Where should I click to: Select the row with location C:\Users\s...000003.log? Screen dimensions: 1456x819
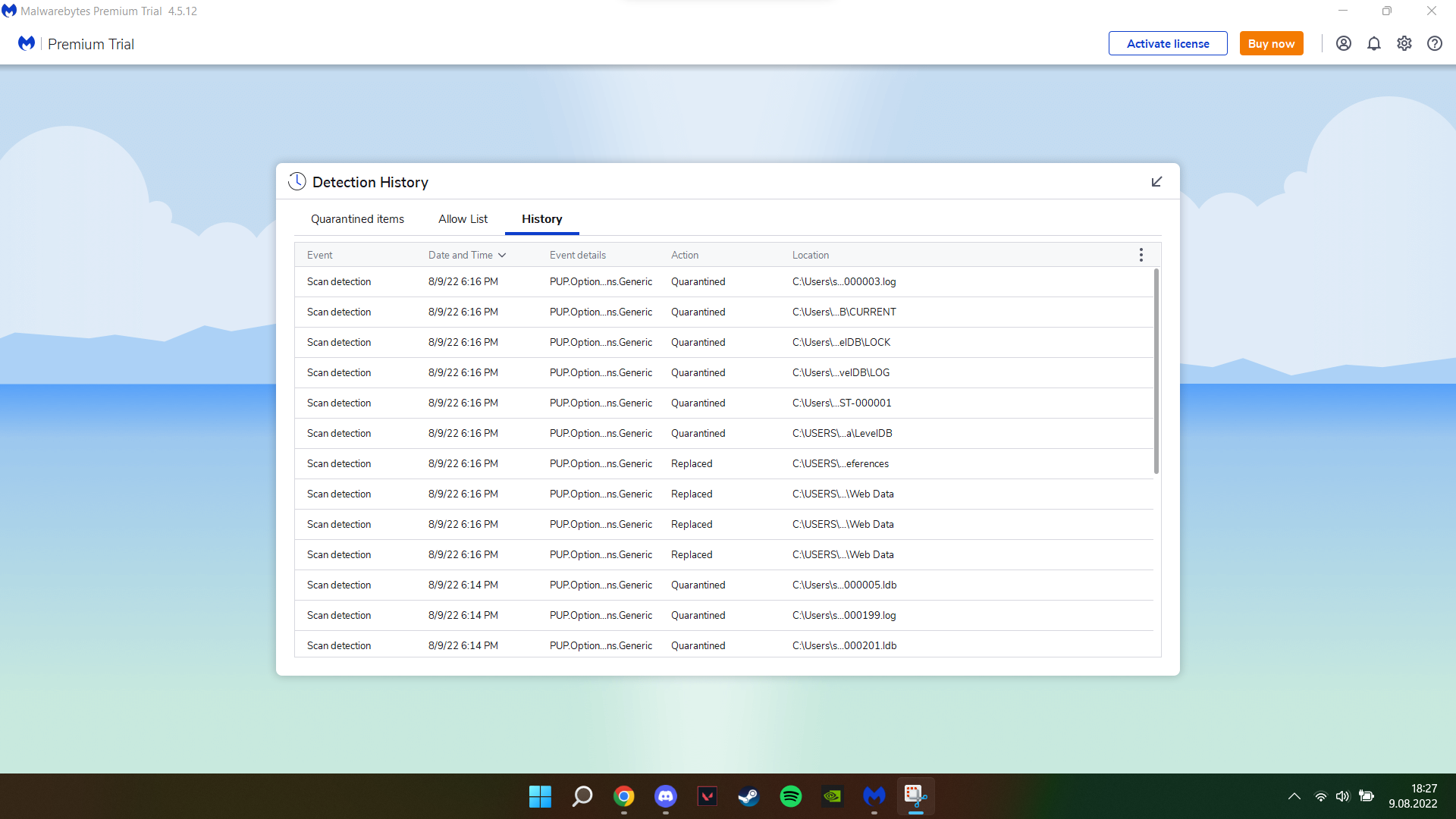724,281
